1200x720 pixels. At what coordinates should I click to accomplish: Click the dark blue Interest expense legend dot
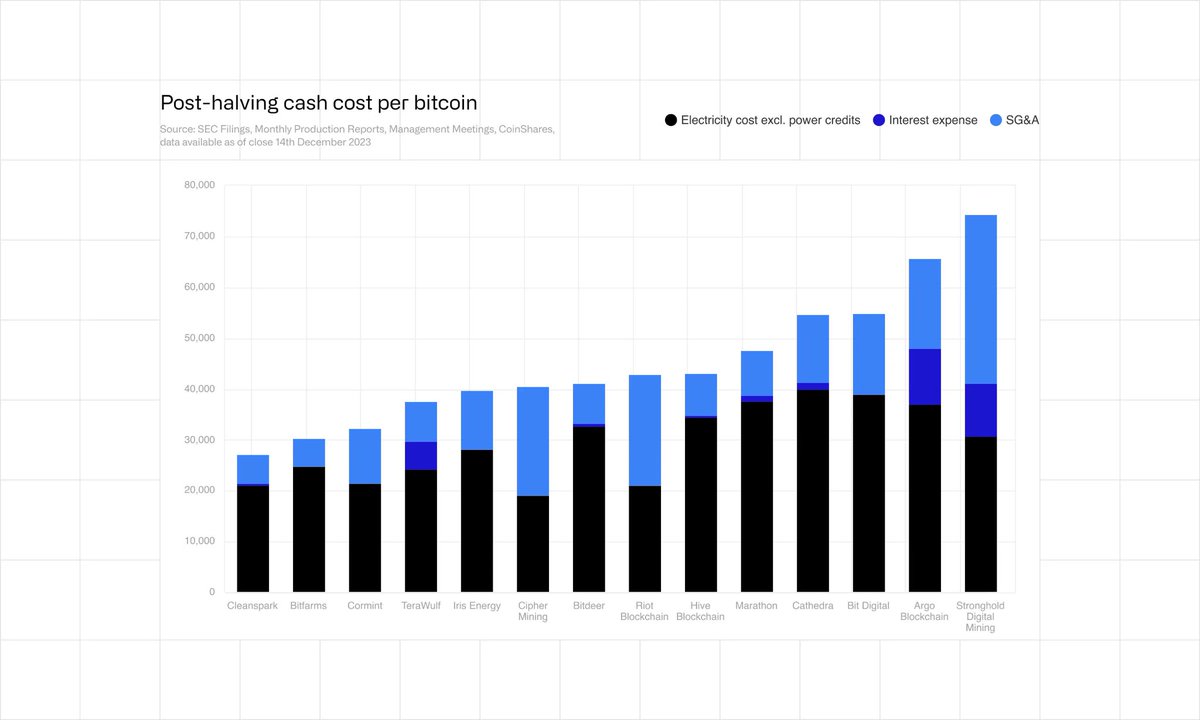878,120
